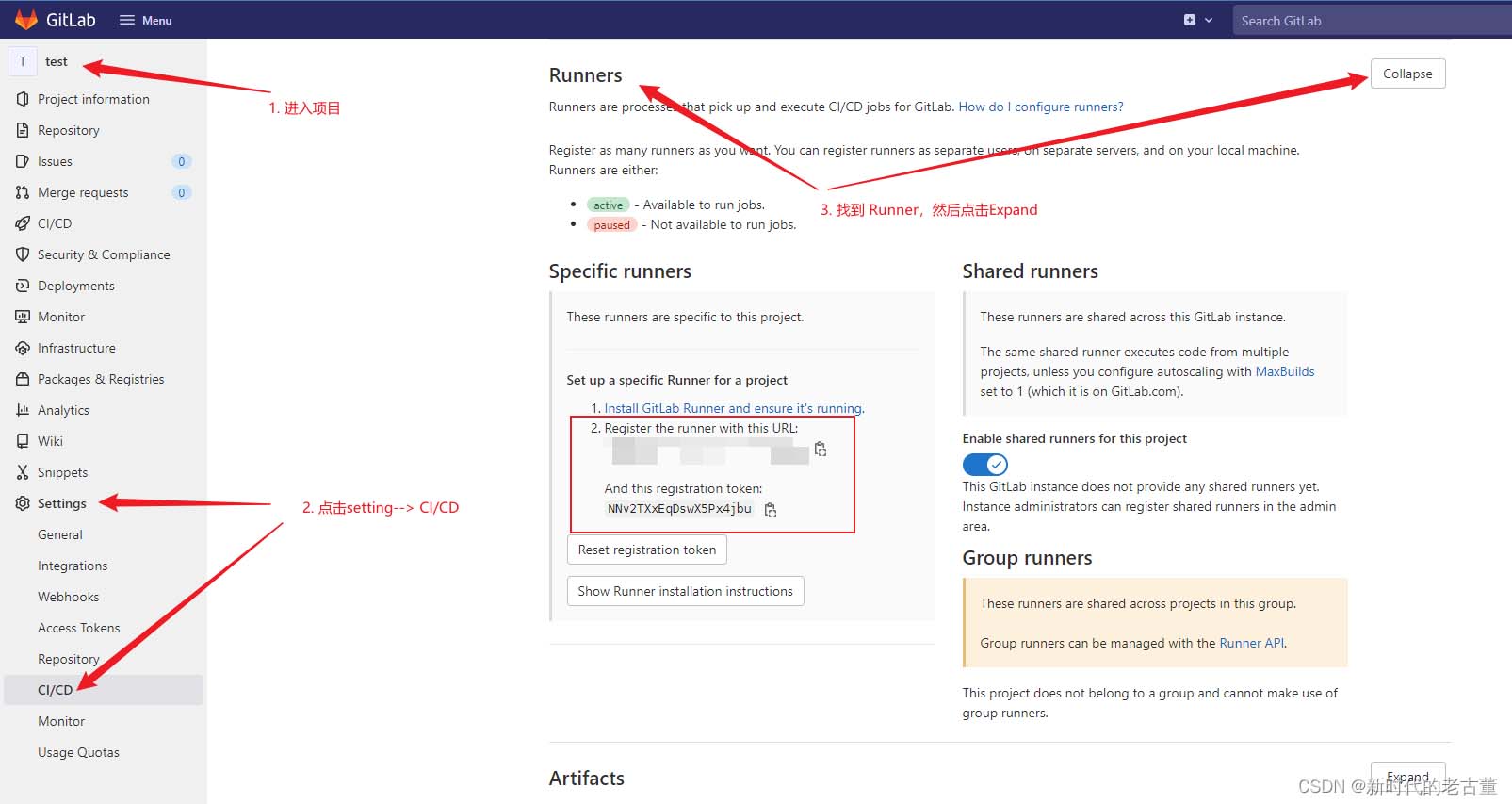The image size is (1512, 804).
Task: Click the Shared runners heading
Action: [x=1031, y=271]
